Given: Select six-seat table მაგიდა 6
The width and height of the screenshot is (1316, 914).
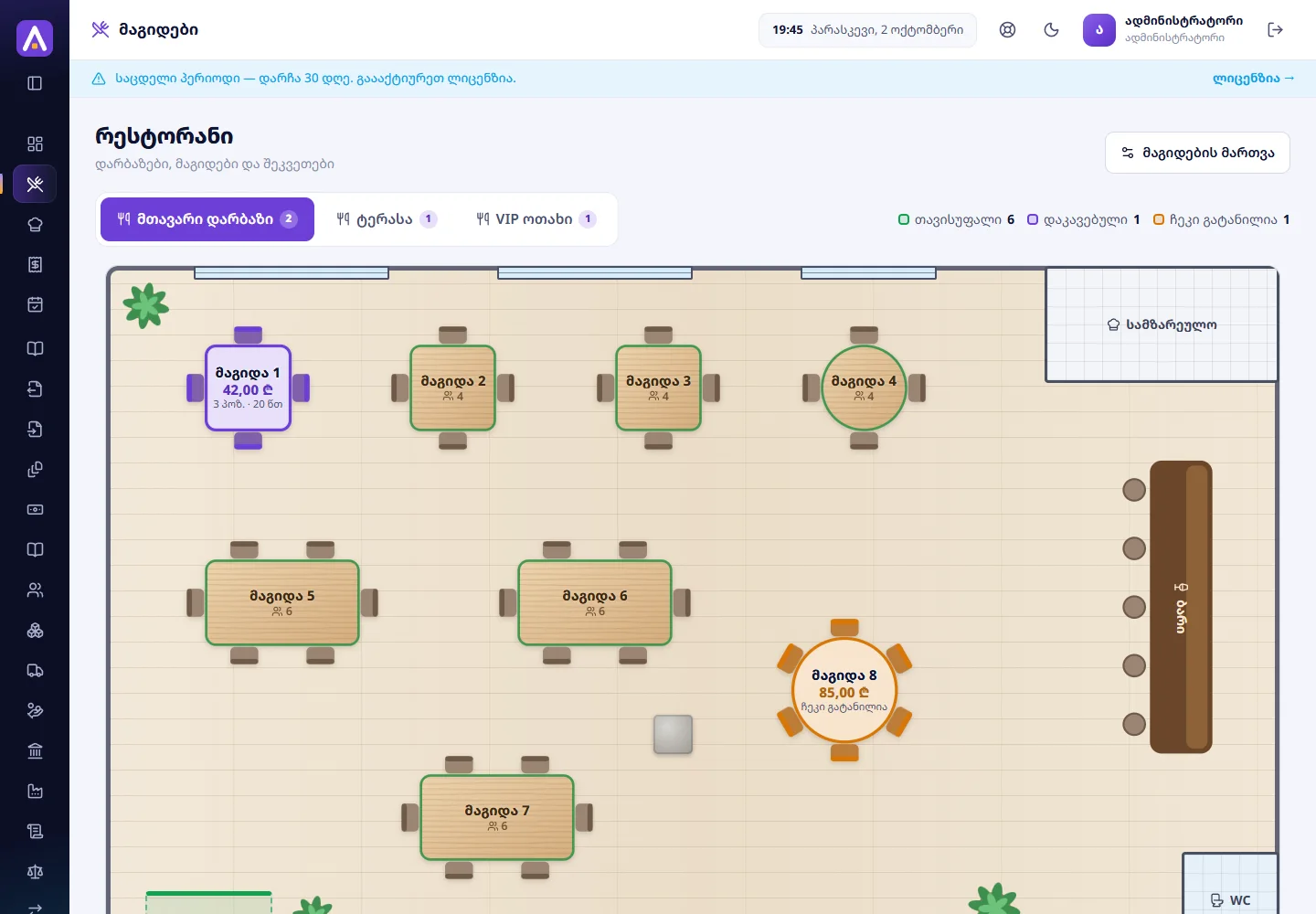Looking at the screenshot, I should point(595,602).
